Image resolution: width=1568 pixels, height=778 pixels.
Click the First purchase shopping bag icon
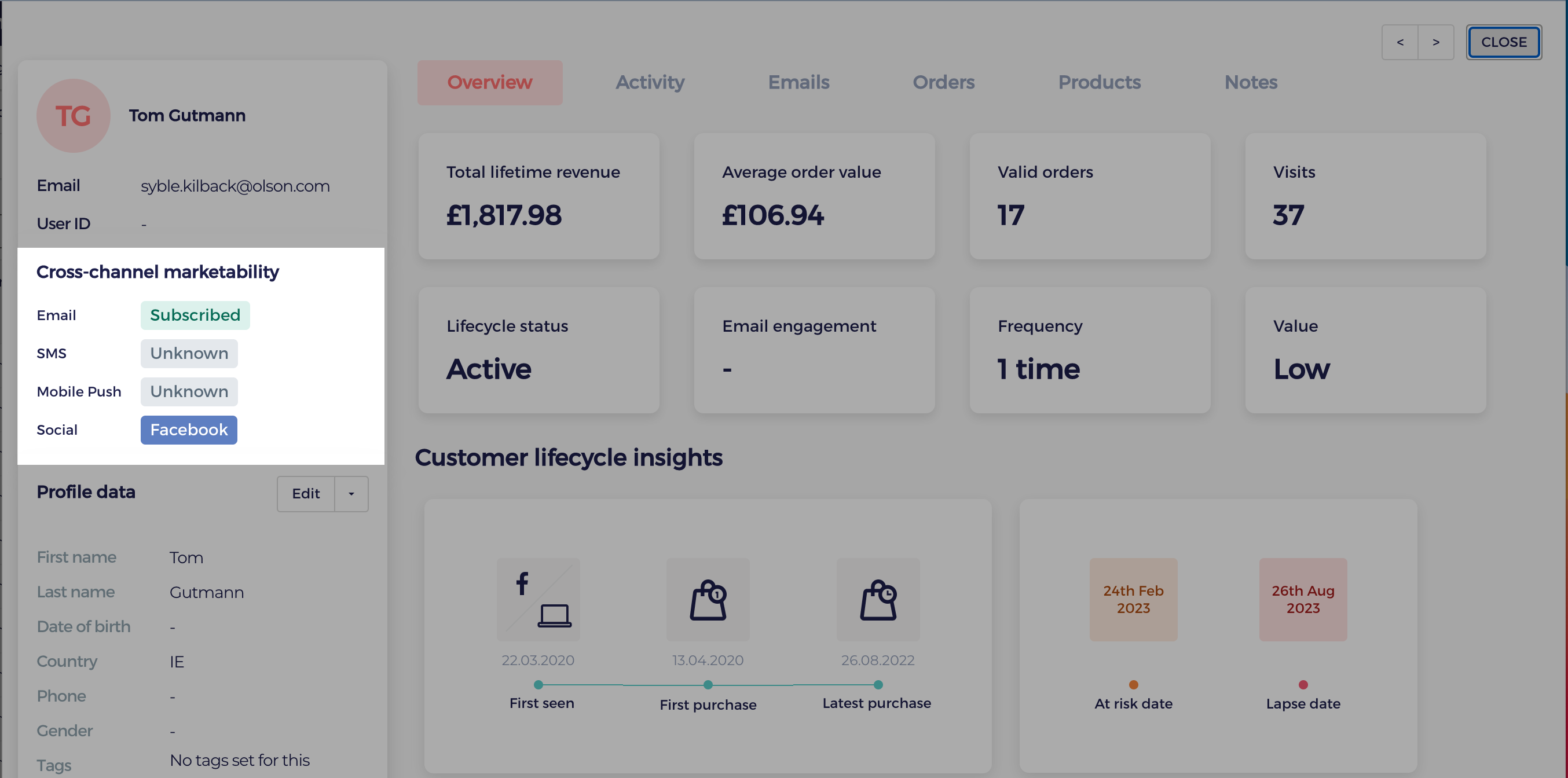click(708, 599)
